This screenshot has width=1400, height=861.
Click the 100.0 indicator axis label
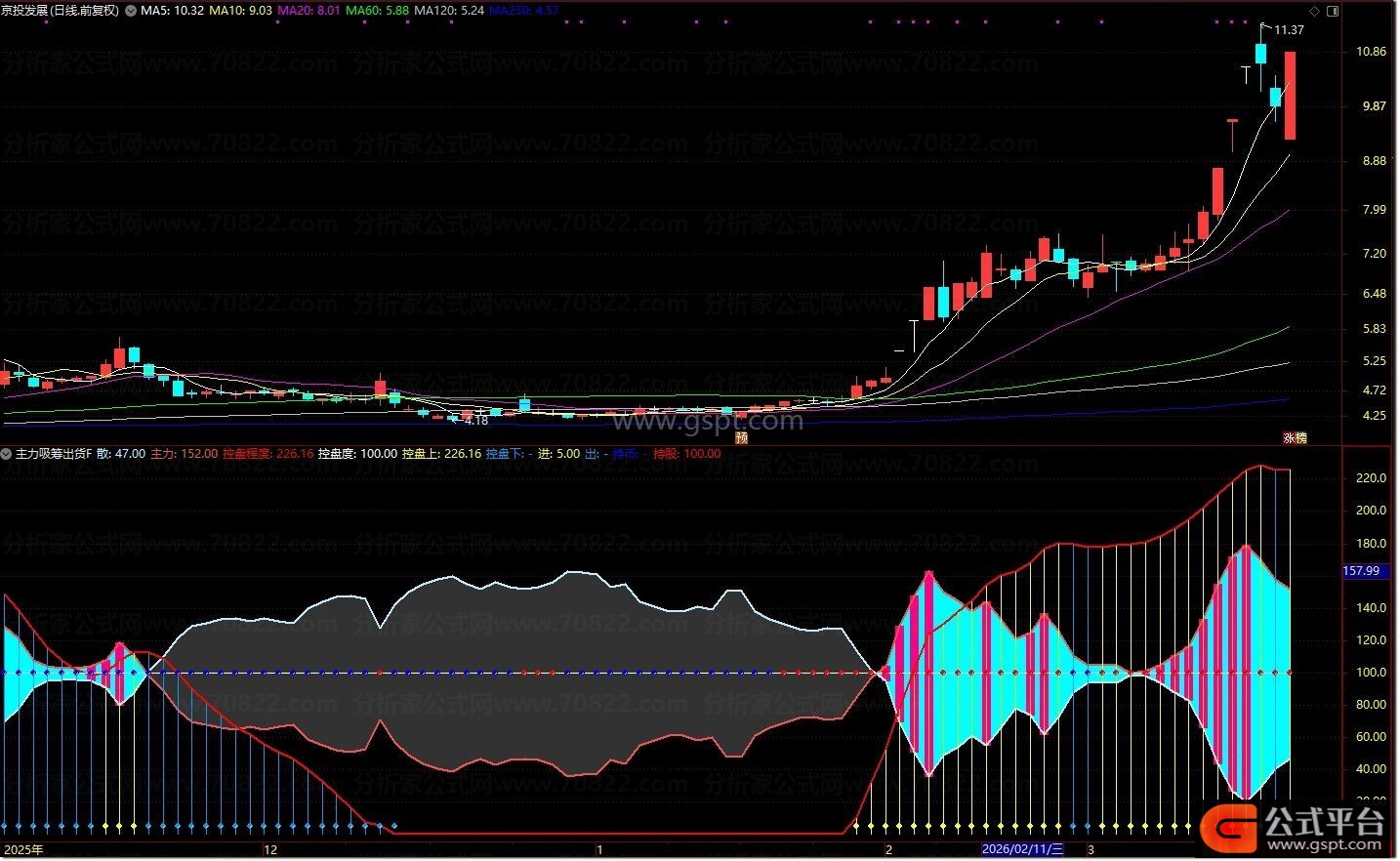(1372, 673)
